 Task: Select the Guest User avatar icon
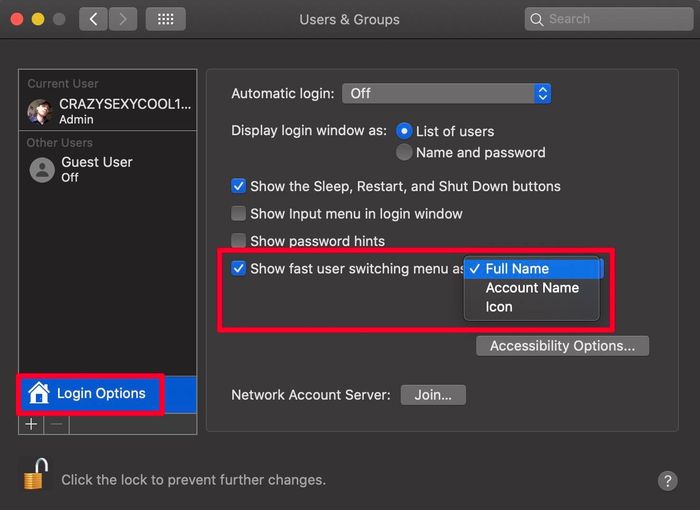(x=42, y=170)
